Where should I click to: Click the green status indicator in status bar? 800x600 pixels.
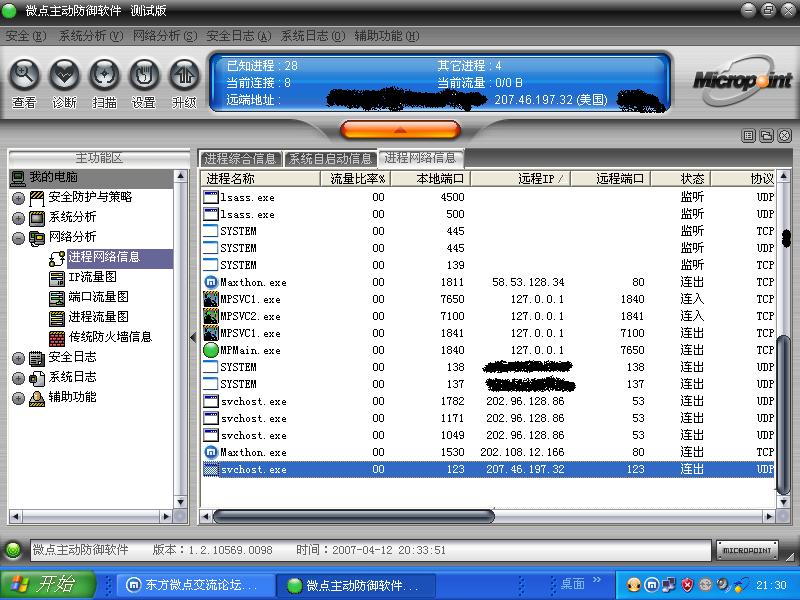point(13,550)
